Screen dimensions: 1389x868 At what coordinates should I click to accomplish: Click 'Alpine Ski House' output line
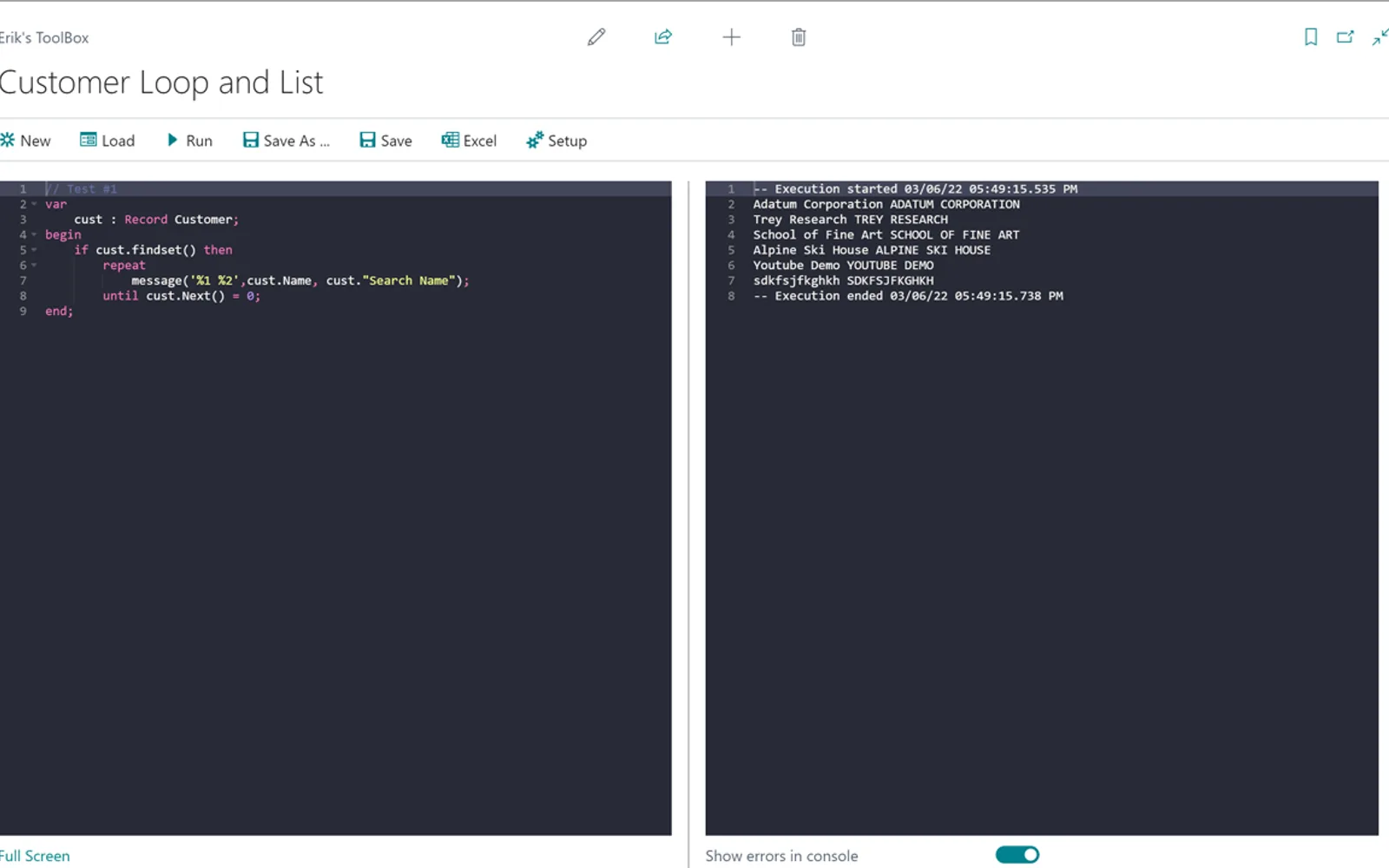click(x=872, y=250)
